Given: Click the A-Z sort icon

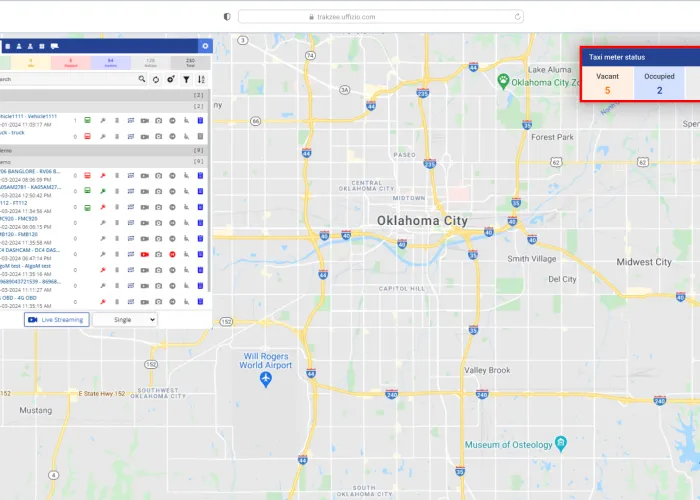Looking at the screenshot, I should 201,79.
